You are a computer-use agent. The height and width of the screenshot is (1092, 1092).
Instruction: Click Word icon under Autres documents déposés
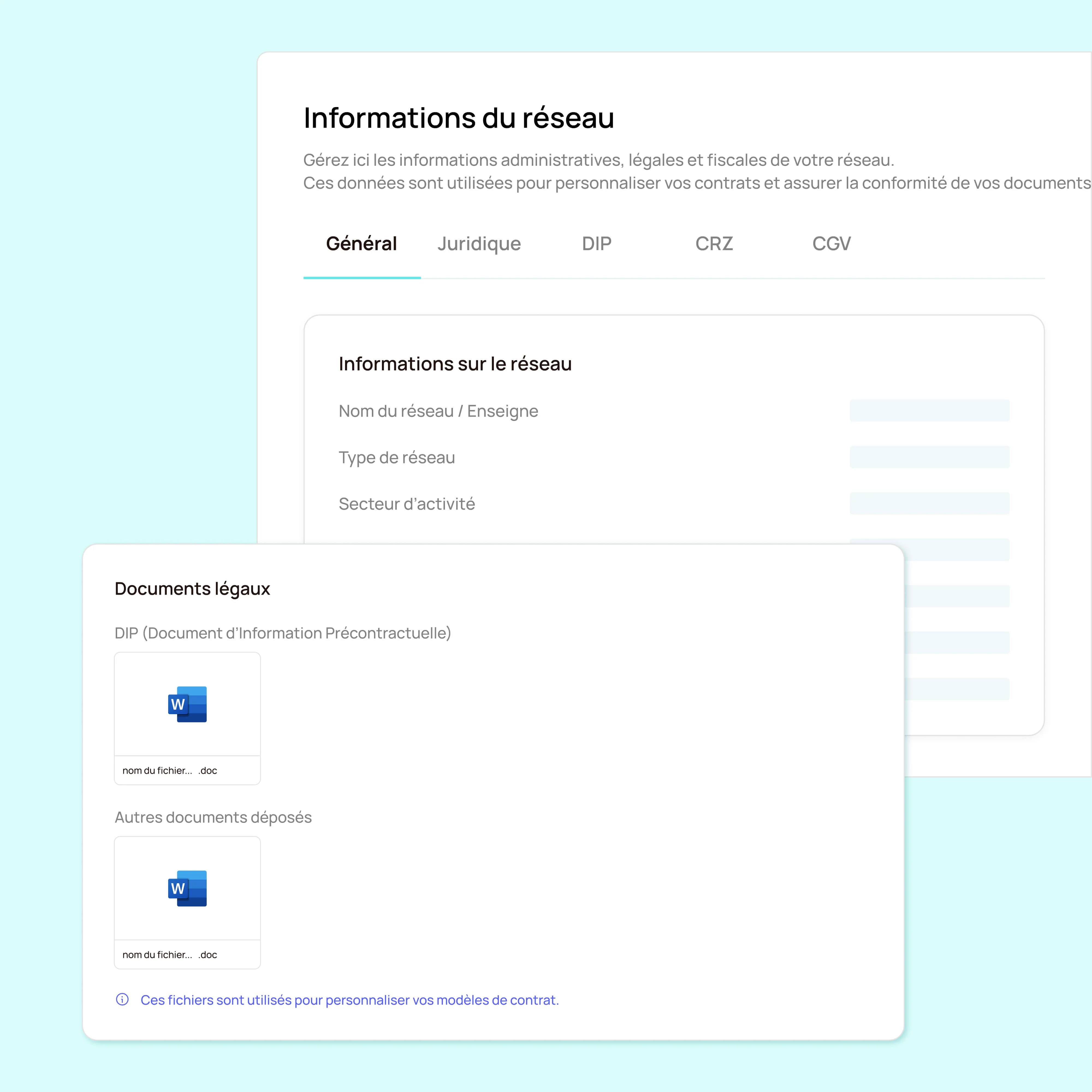187,889
